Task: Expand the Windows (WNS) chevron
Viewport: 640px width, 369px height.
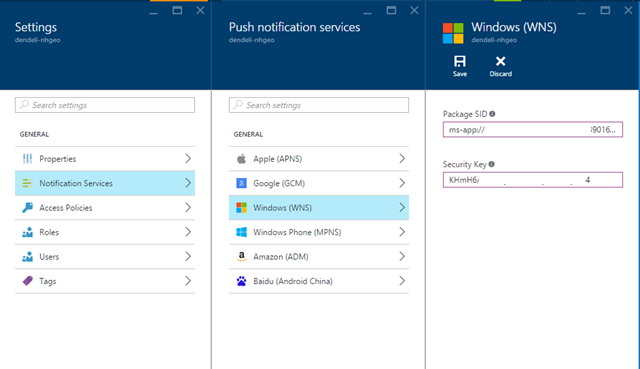Action: [402, 207]
